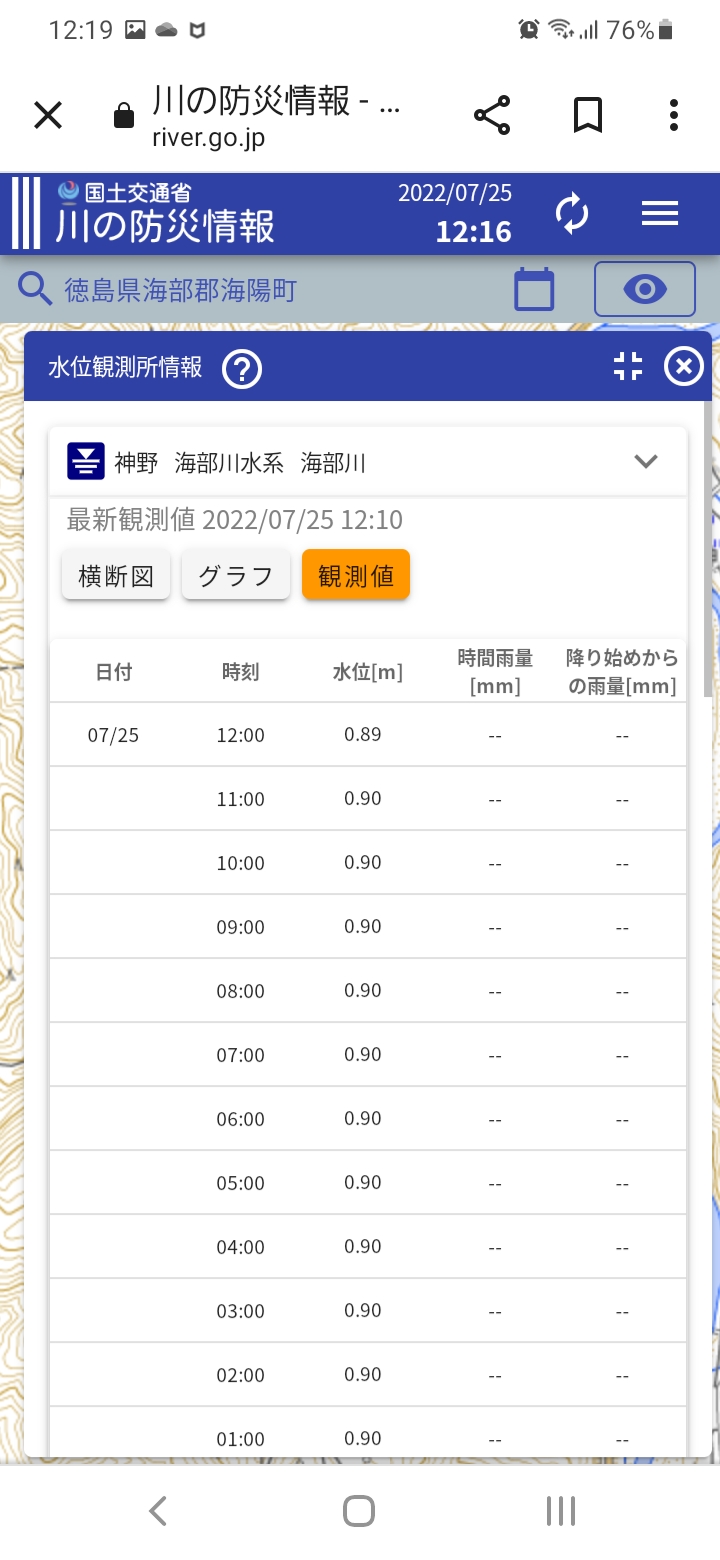
Task: Open the hamburger menu in site header
Action: 660,213
